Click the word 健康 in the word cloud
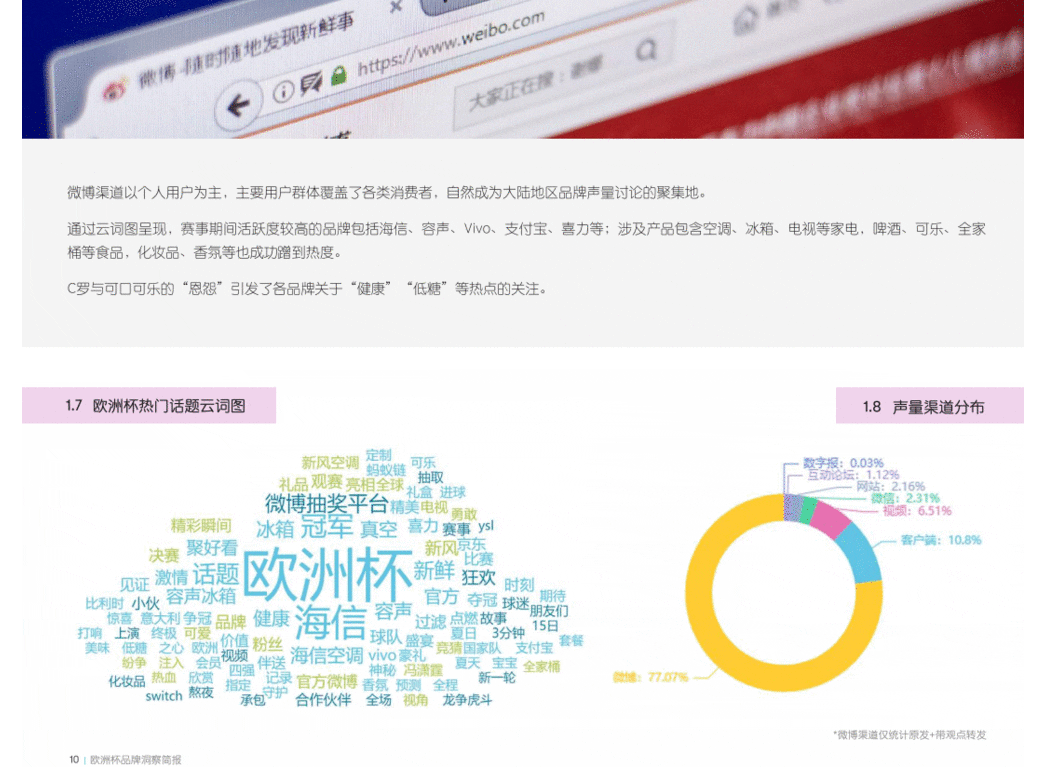1046x767 pixels. point(272,619)
